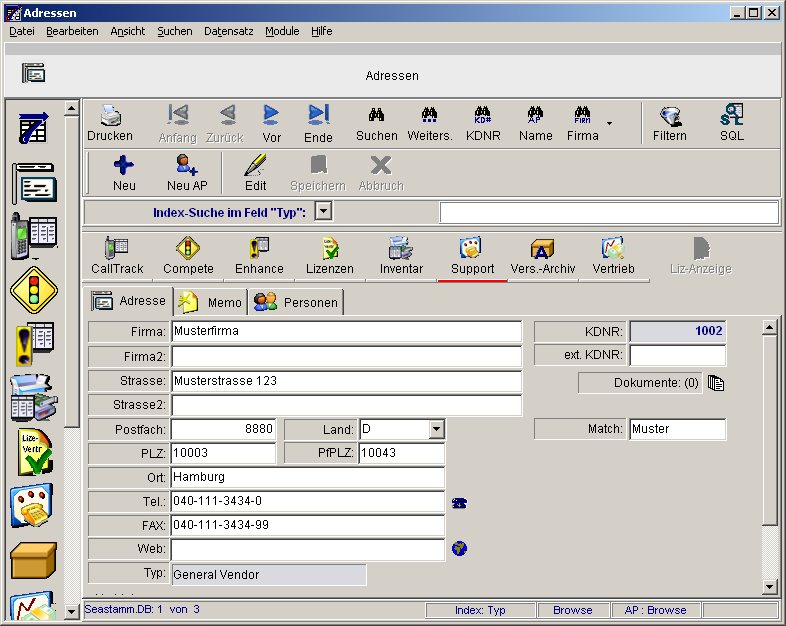Click the Filtern filter icon

click(669, 116)
